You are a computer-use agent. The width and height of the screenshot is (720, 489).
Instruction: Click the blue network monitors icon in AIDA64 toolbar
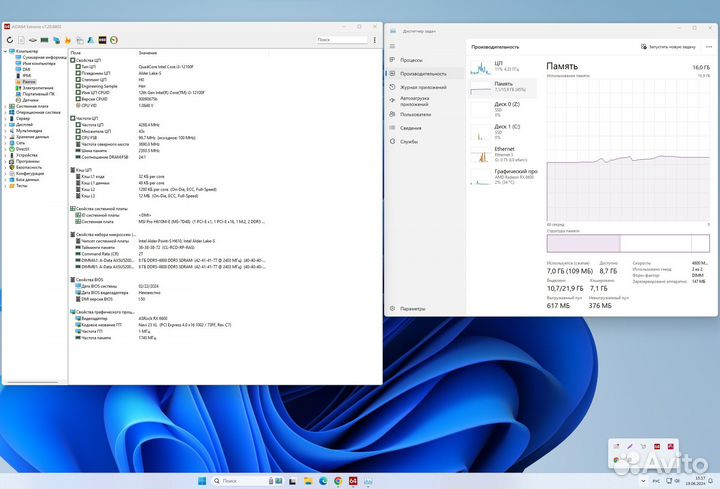pyautogui.click(x=56, y=40)
